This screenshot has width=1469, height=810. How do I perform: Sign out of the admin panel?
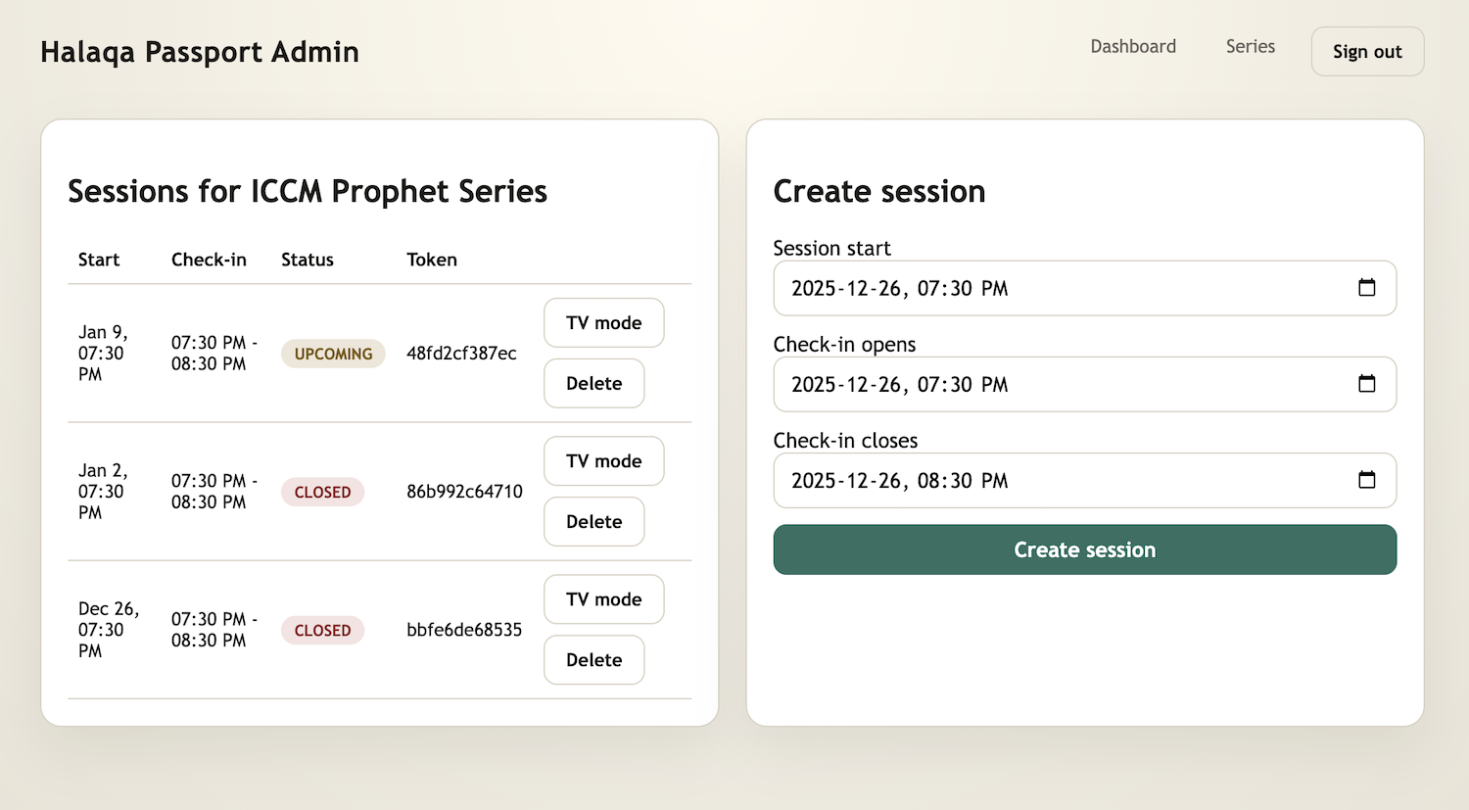point(1367,52)
